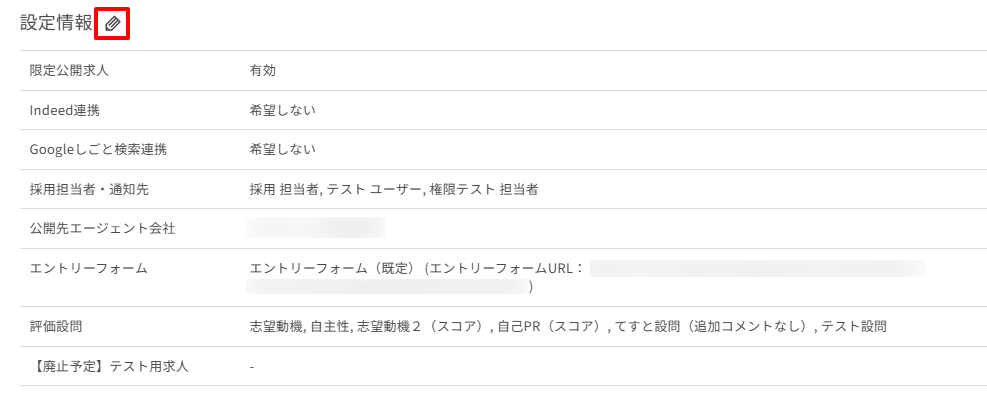Select the Indeed連携 row label
The width and height of the screenshot is (987, 402).
pos(64,110)
